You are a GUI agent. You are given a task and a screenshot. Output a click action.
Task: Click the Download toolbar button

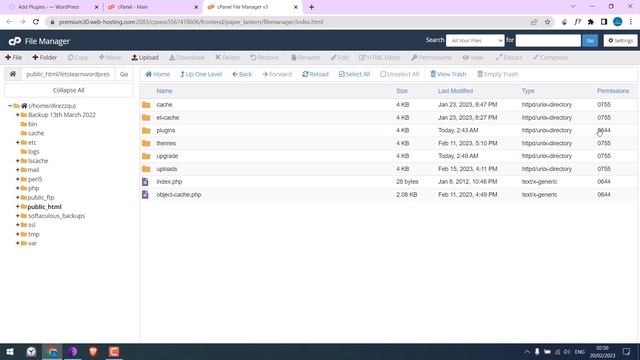coord(187,58)
